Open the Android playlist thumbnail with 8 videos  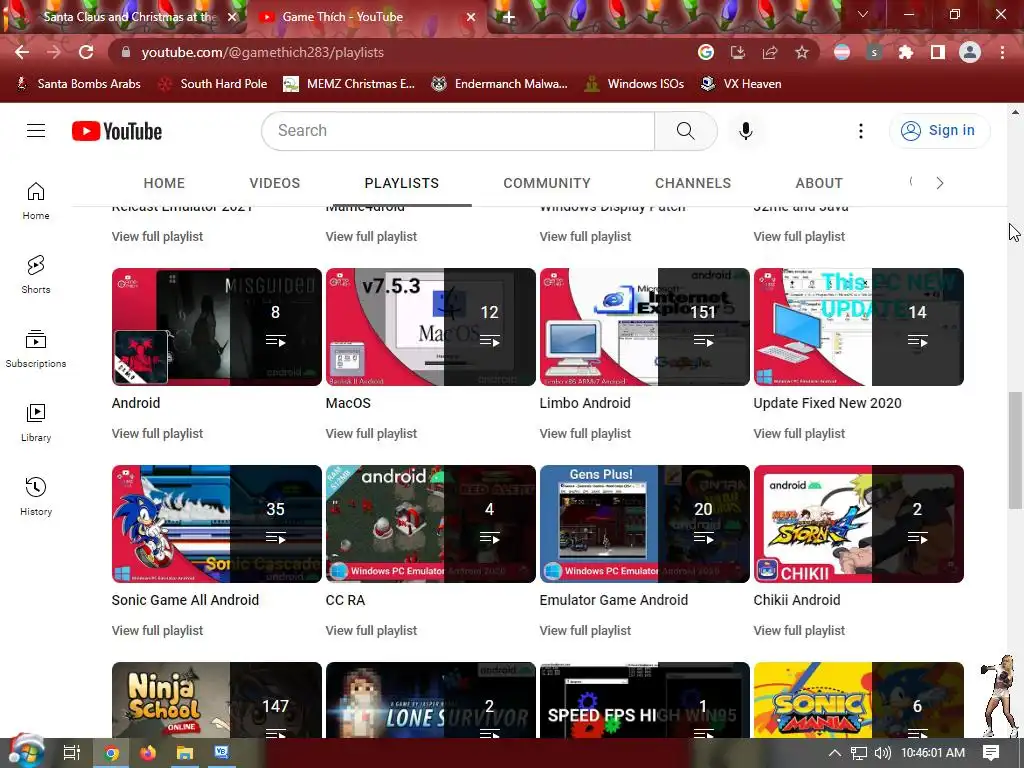(217, 327)
